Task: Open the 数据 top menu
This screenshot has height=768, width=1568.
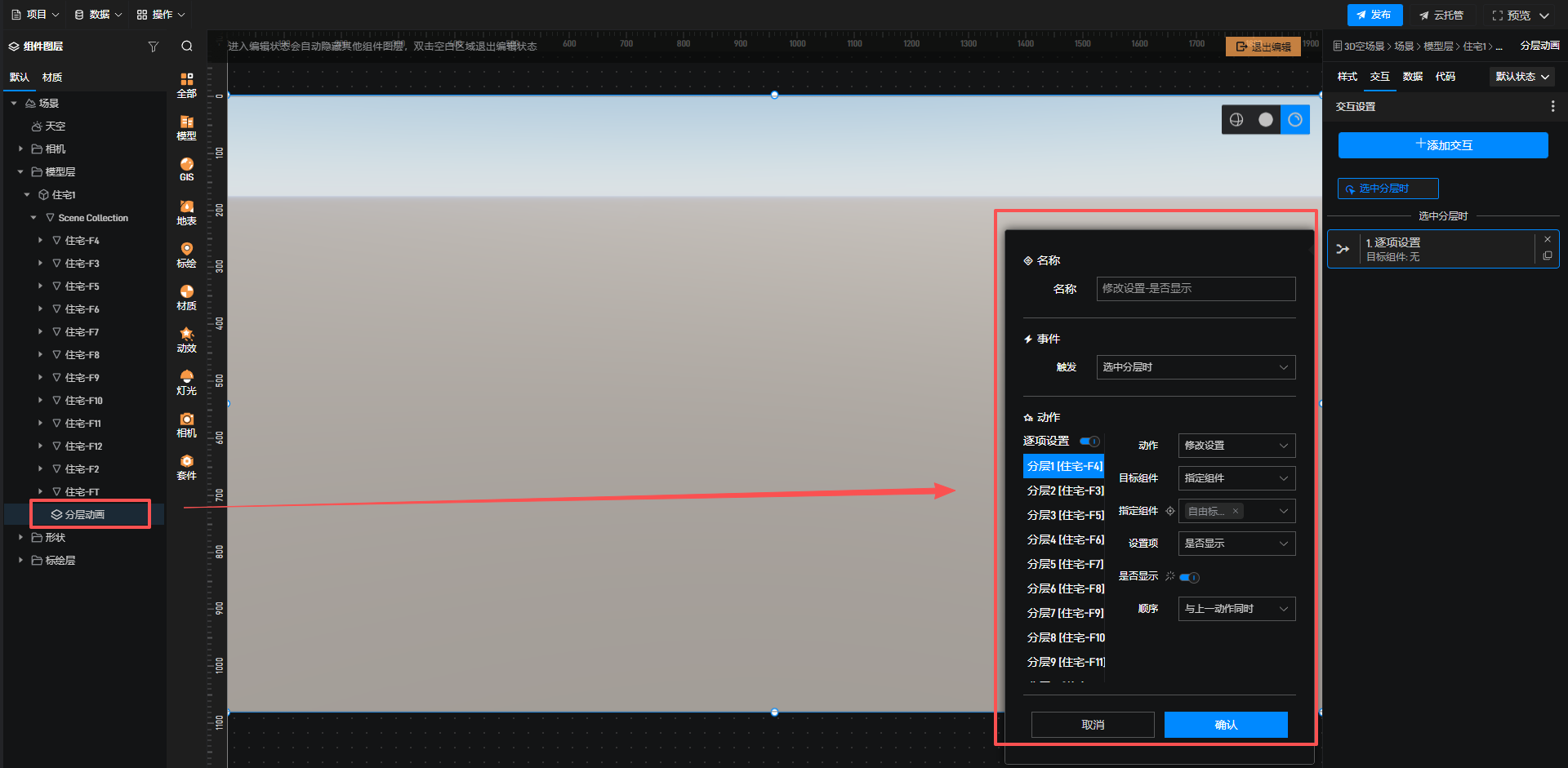Action: click(98, 15)
